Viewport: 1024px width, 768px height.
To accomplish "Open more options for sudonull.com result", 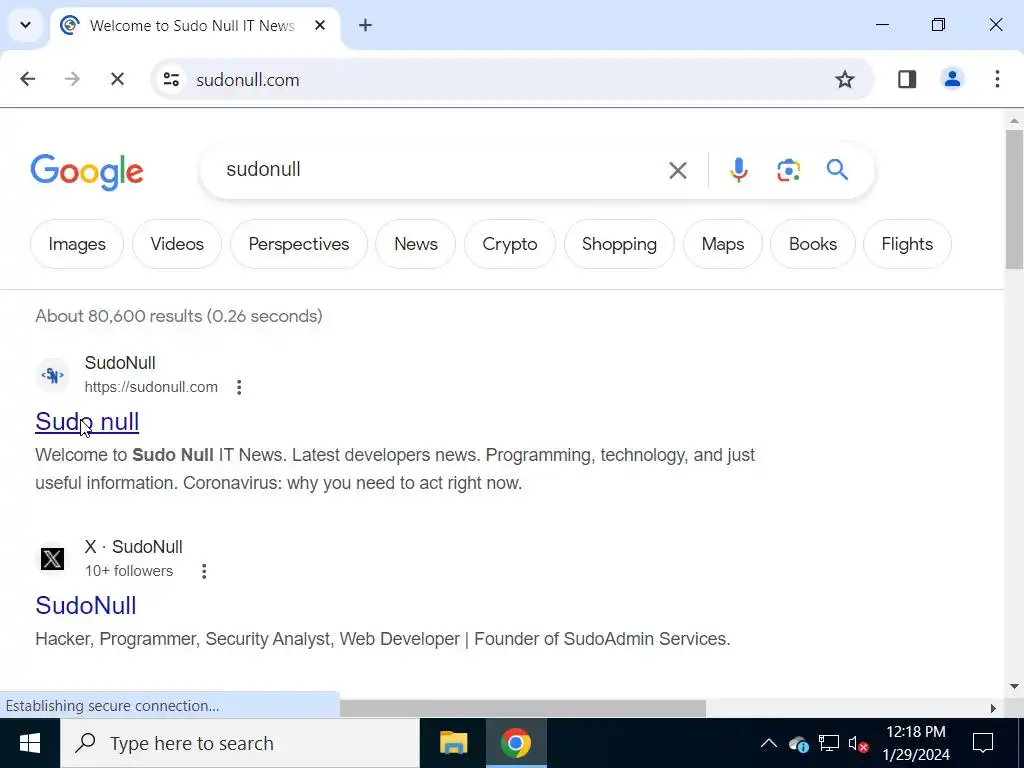I will click(239, 387).
